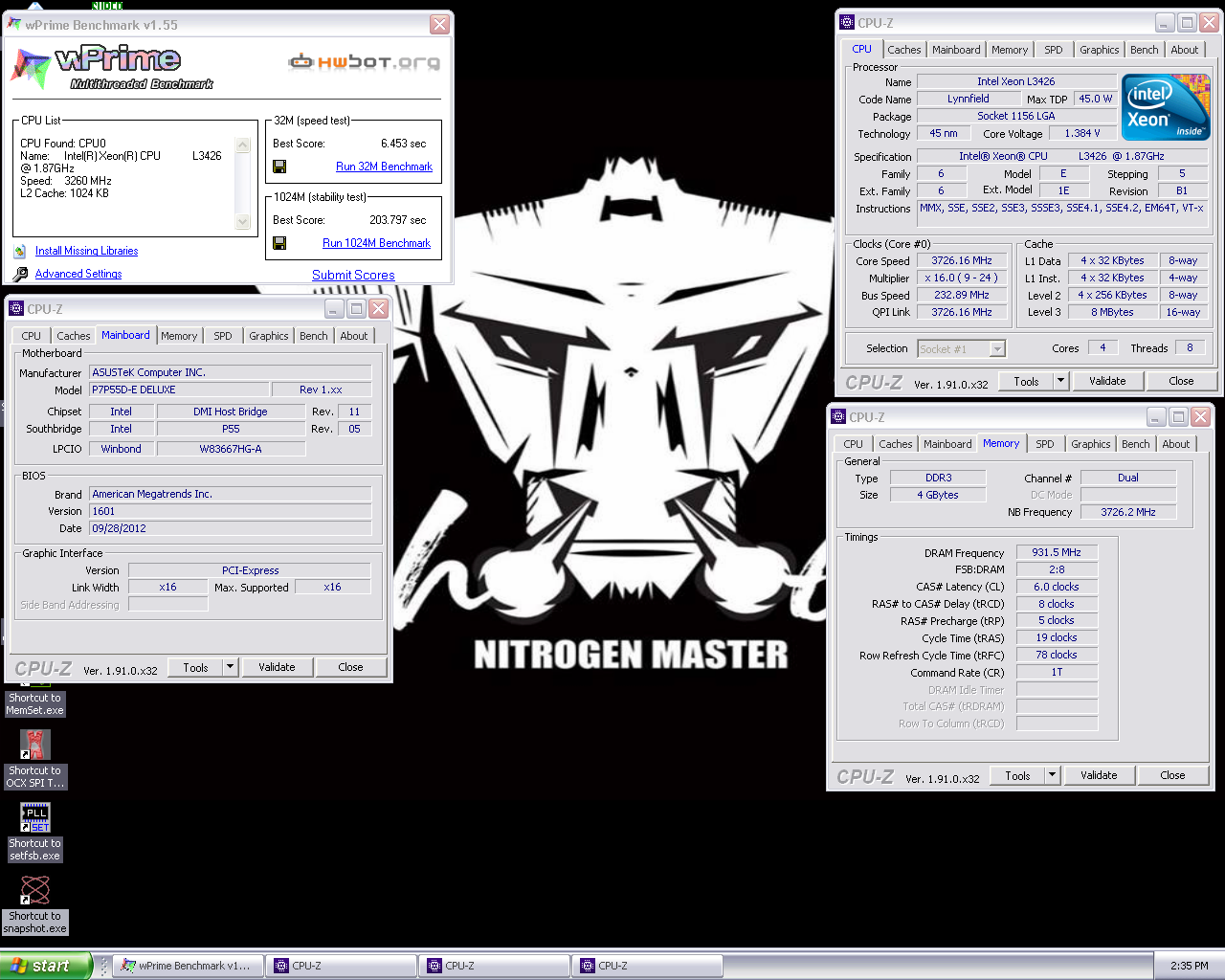Click the wPrime Benchmark title bar icon
Screen dimensions: 1225x980
[14, 24]
